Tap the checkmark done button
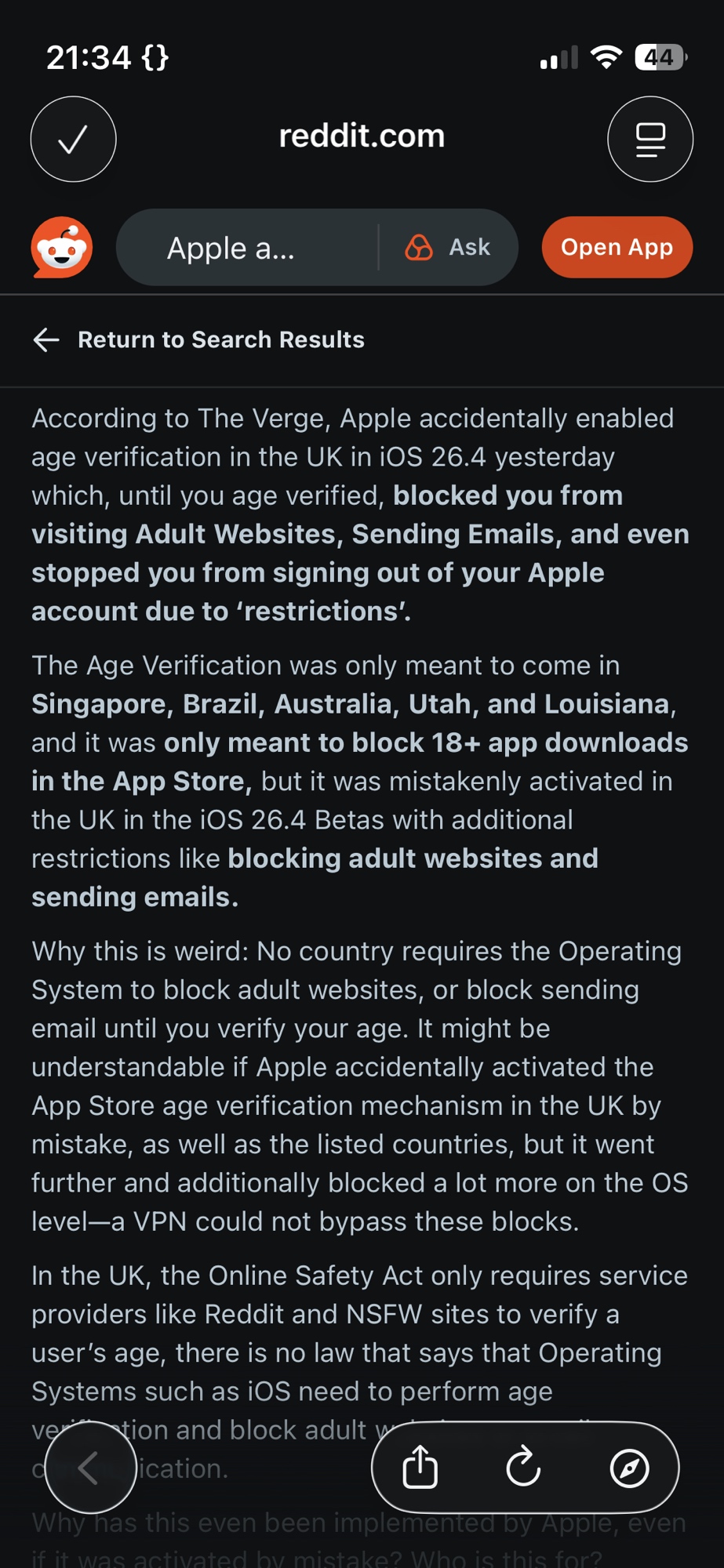 (73, 140)
